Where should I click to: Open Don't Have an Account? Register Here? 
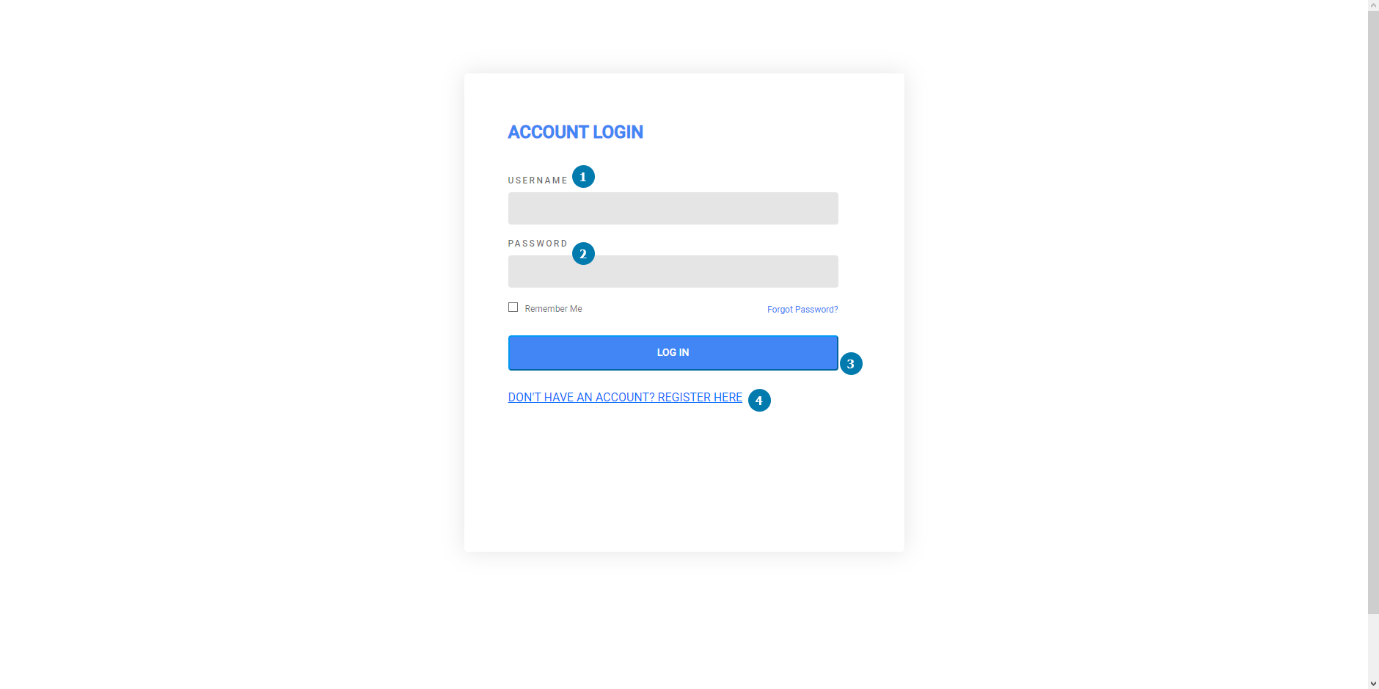625,398
